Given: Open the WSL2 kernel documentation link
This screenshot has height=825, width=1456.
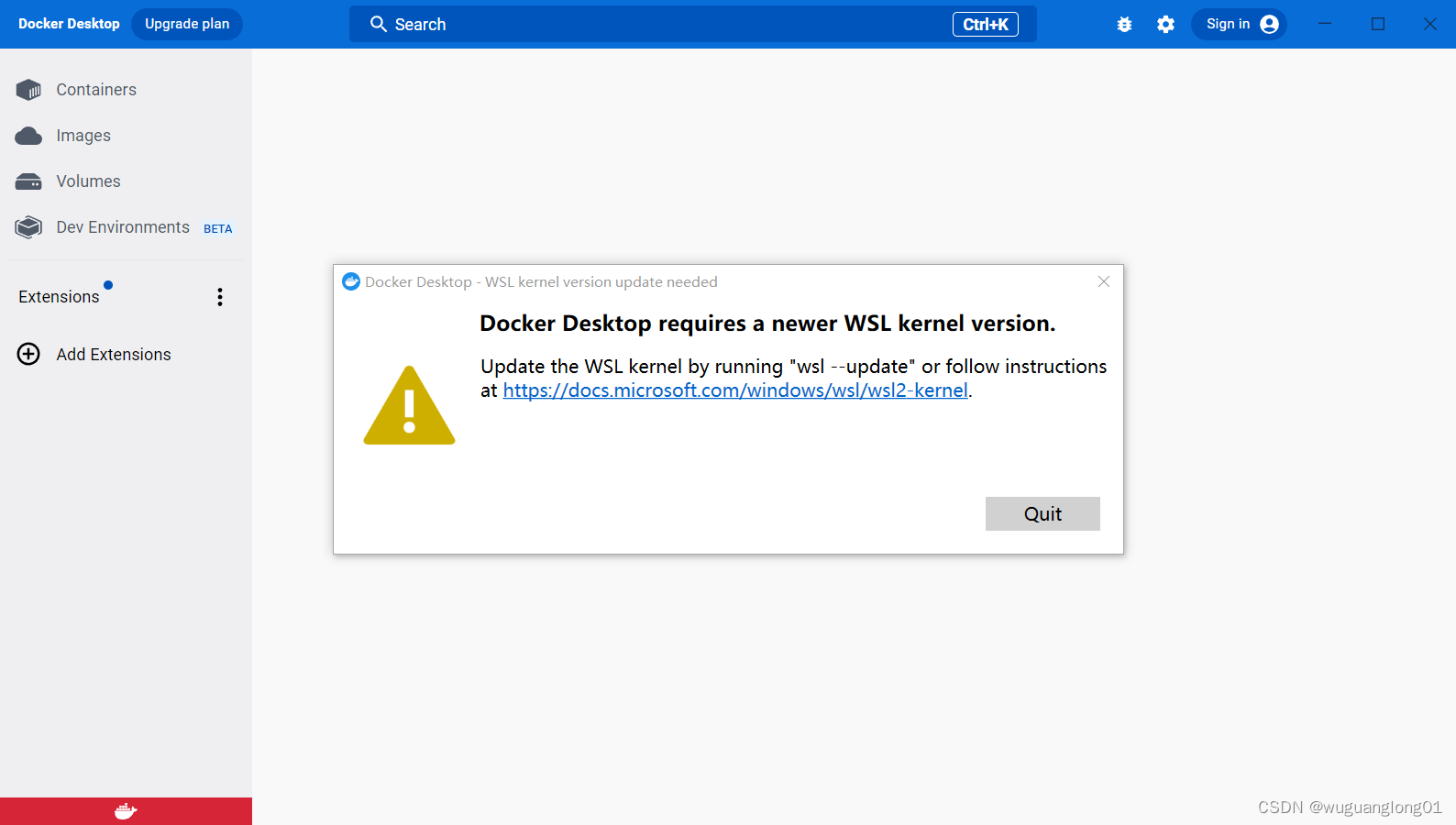Looking at the screenshot, I should click(x=734, y=390).
